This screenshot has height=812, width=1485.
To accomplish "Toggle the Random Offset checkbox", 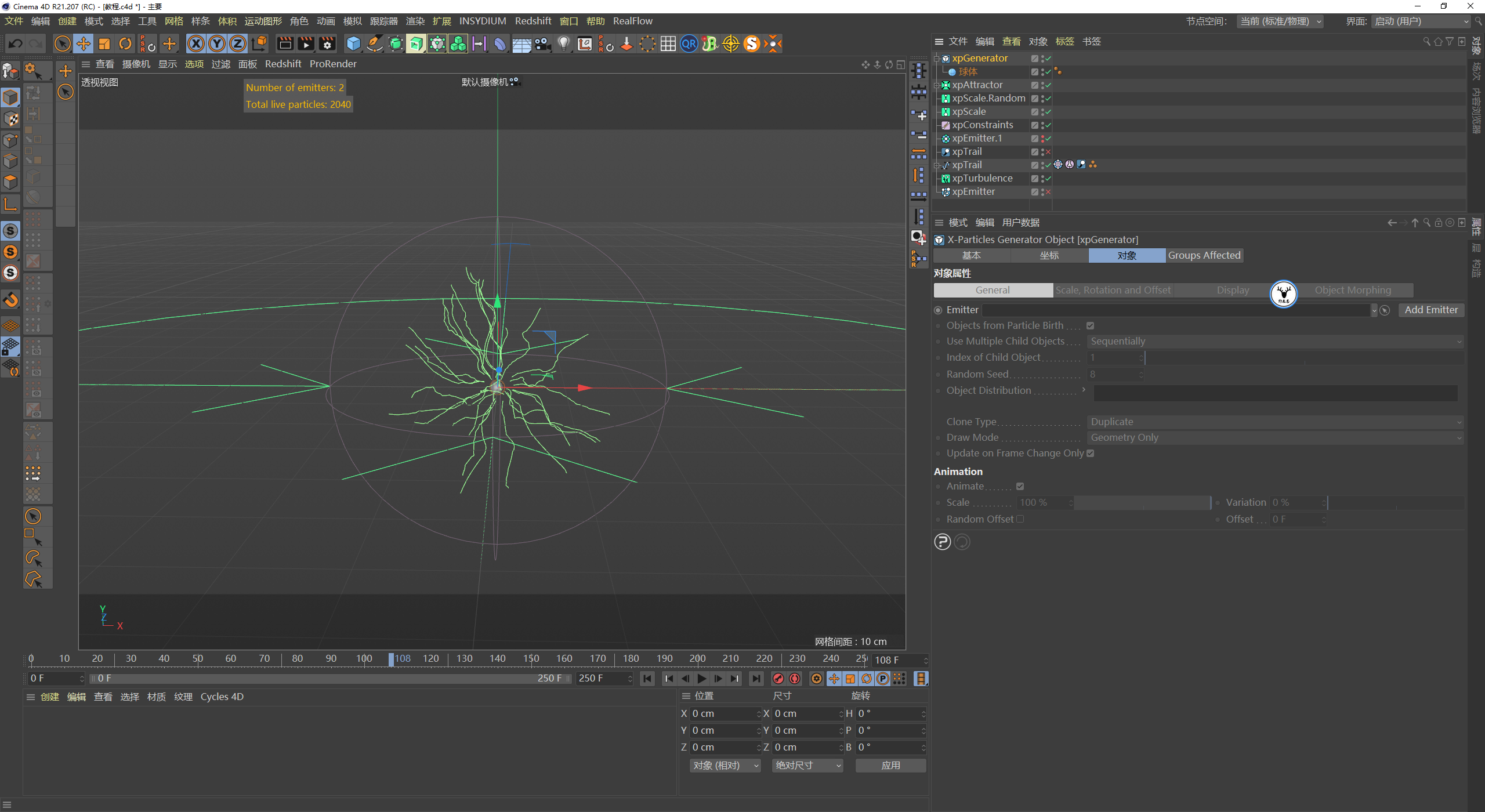I will [1020, 519].
